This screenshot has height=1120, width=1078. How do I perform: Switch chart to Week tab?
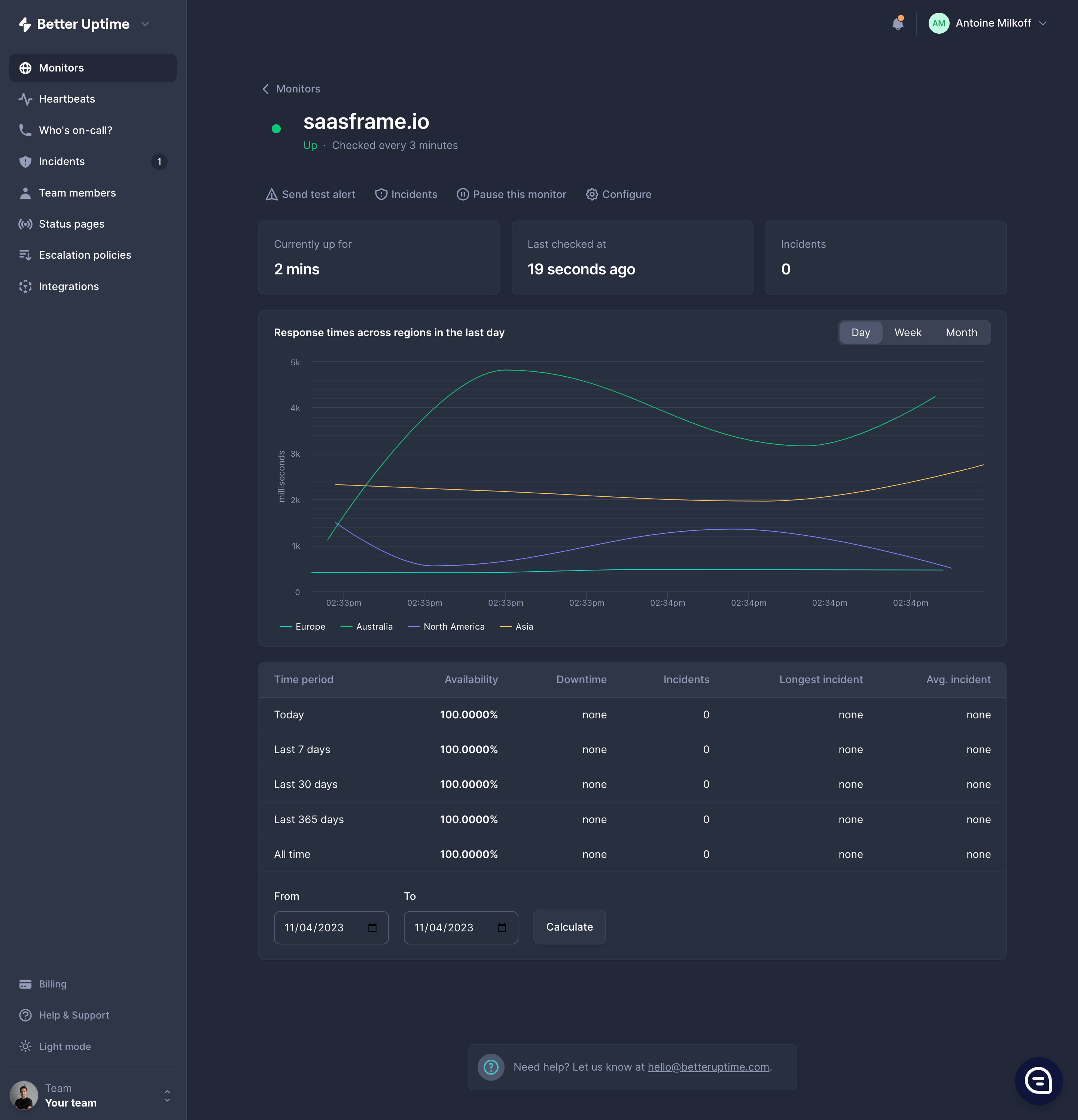pos(907,332)
